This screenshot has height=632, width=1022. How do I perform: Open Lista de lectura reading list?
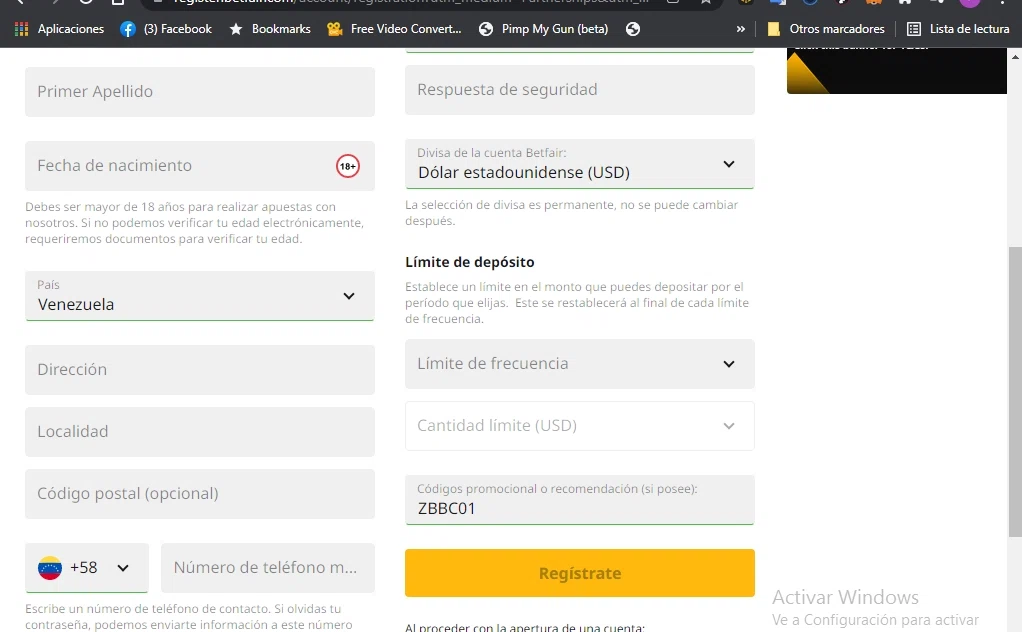959,29
